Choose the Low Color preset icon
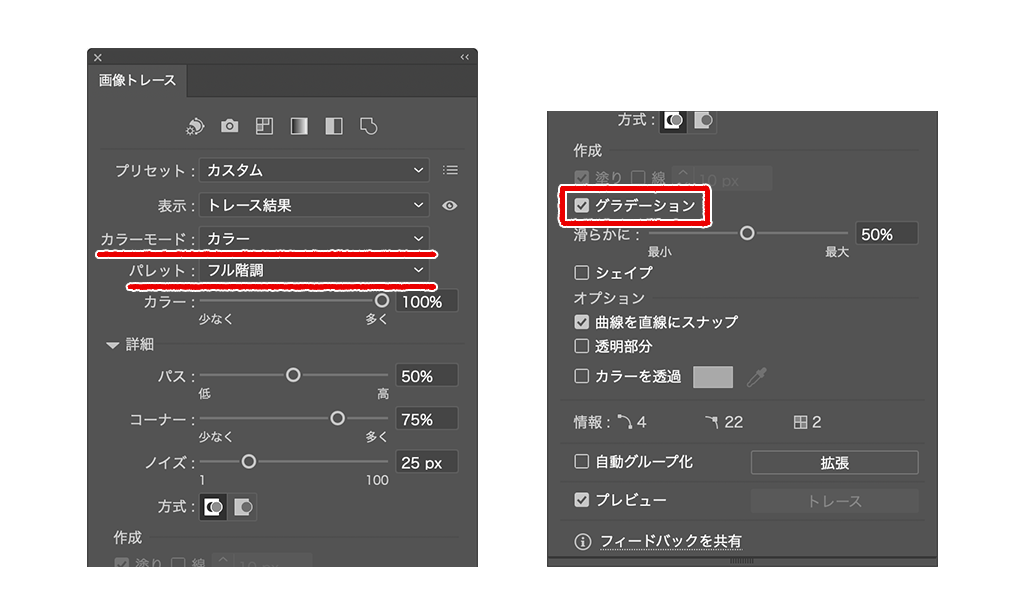 click(x=264, y=126)
